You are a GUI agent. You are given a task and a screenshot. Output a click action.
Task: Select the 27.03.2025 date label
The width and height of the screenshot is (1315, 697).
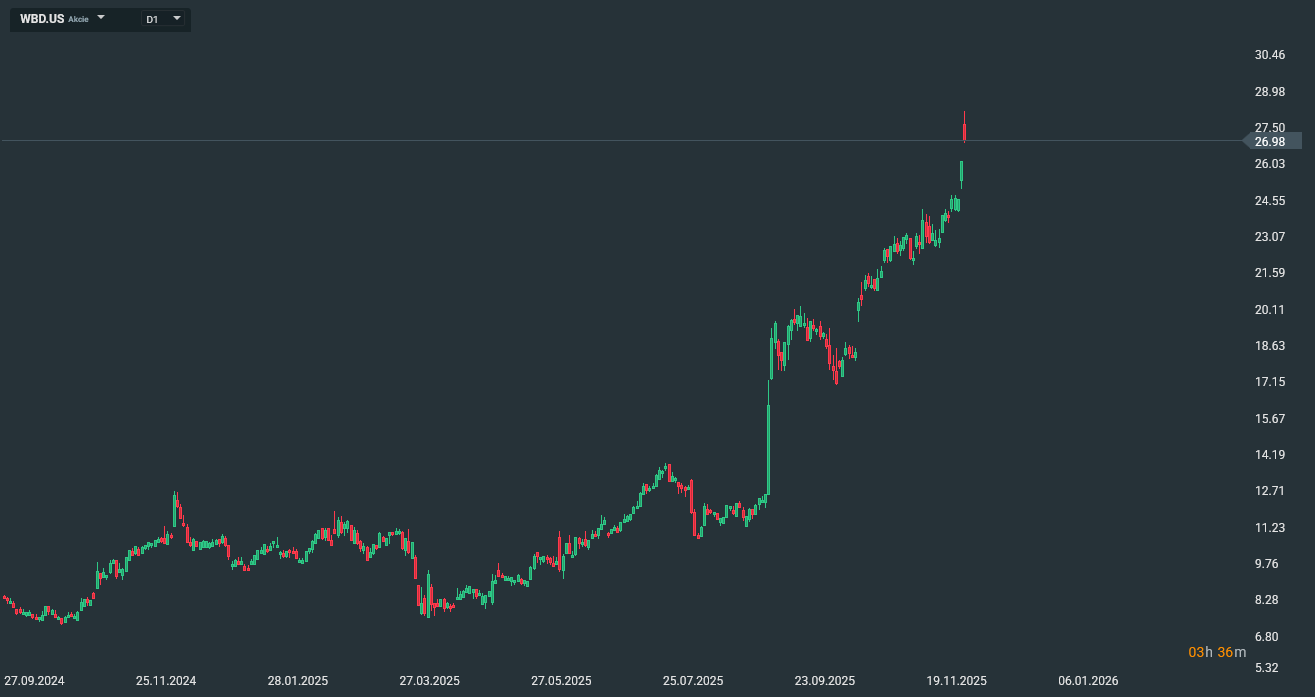[430, 681]
